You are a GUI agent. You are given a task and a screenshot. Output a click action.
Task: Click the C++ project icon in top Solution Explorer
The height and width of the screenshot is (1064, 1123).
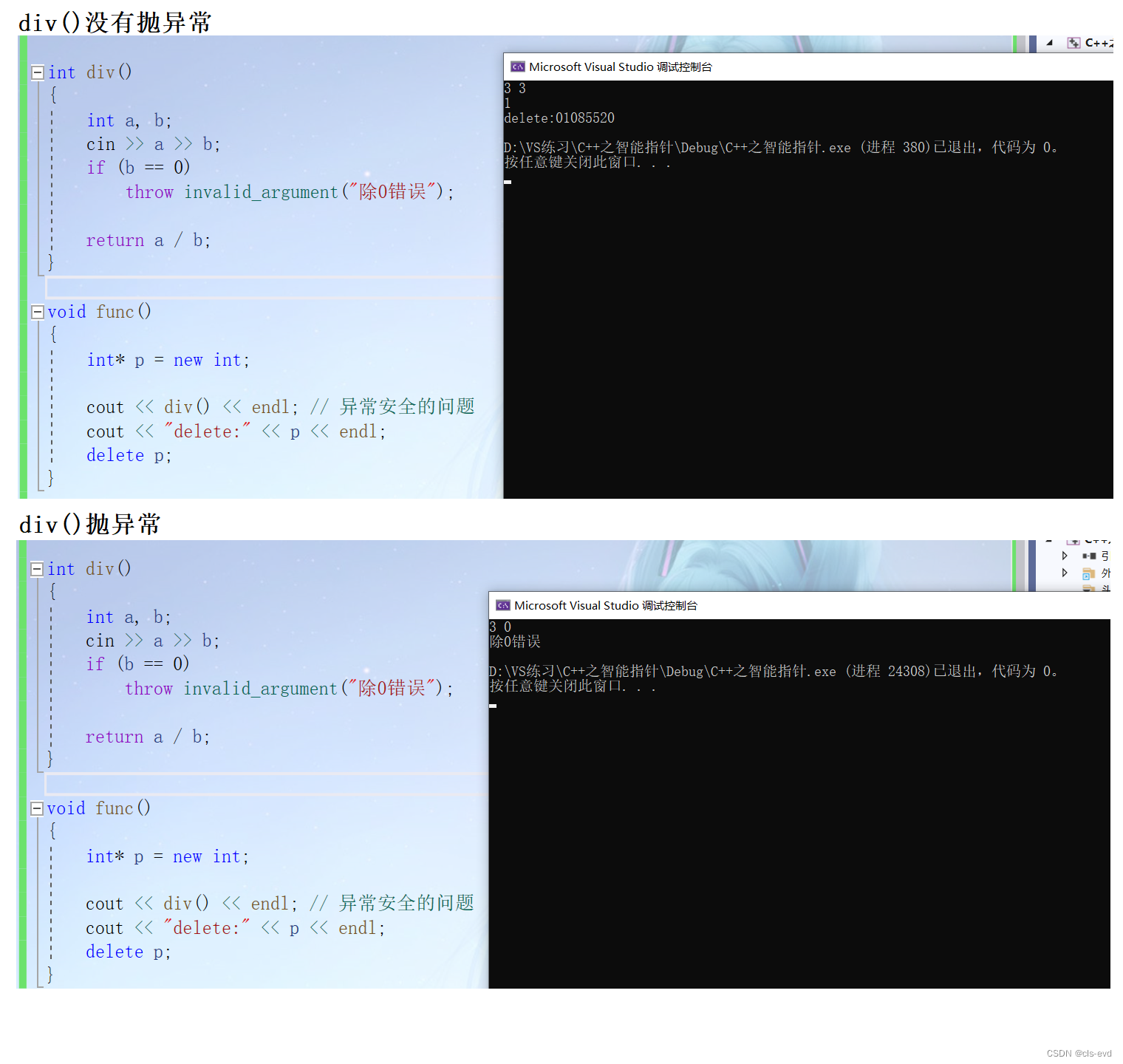[x=1073, y=43]
